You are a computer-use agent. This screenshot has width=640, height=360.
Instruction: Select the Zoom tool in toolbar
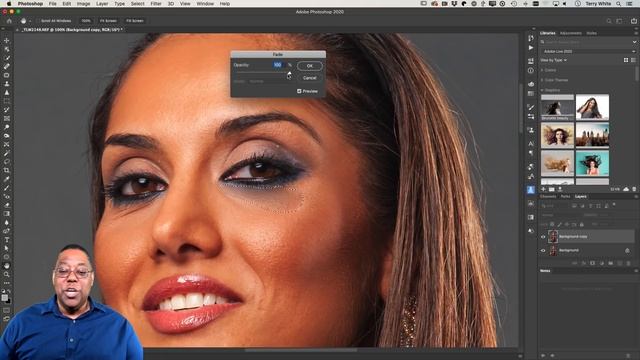(x=7, y=274)
